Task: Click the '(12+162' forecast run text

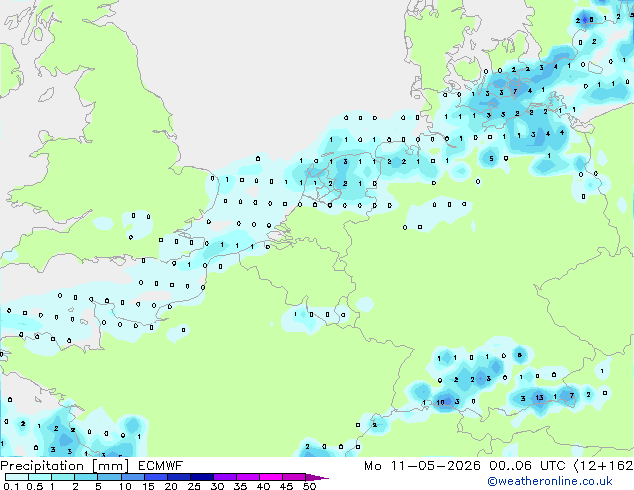Action: pos(604,466)
